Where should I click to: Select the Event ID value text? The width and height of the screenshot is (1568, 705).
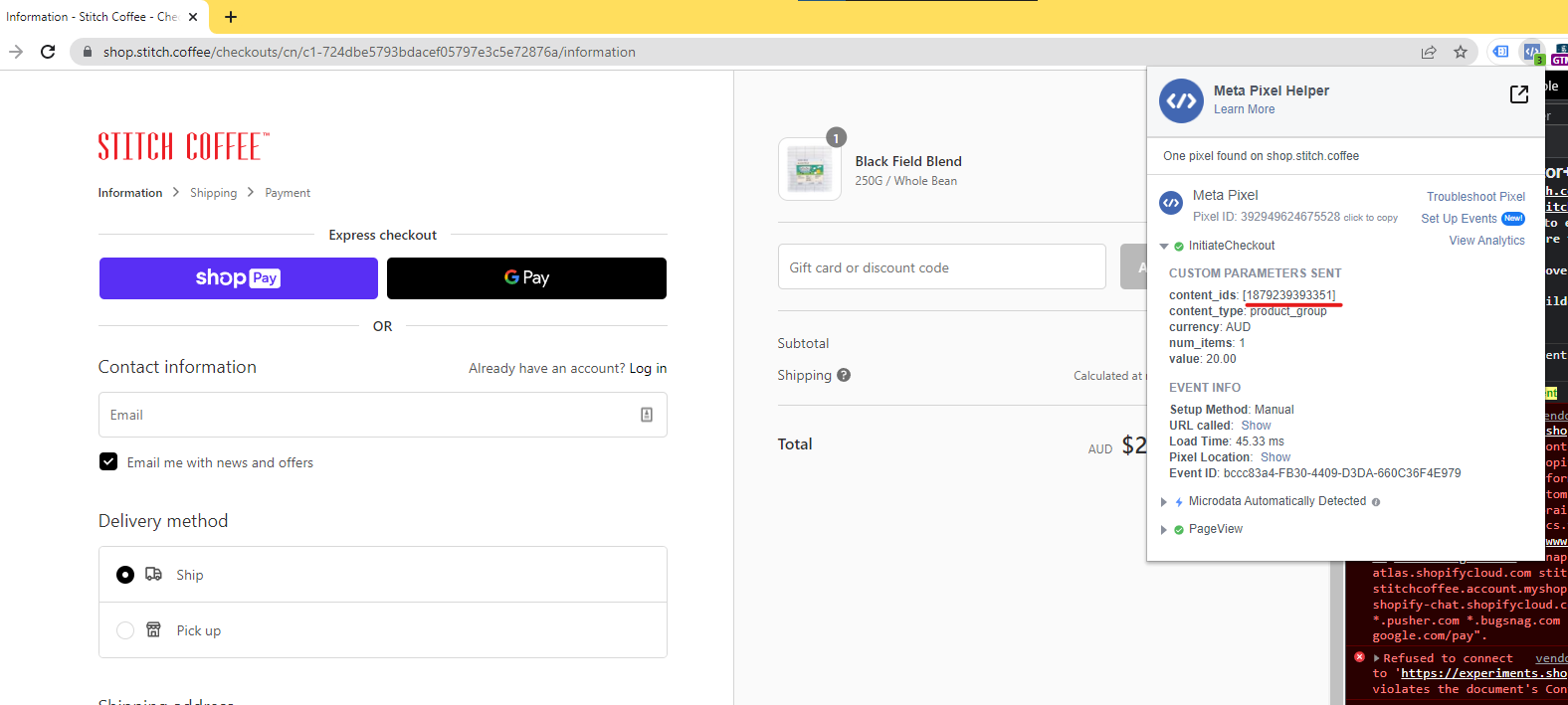1342,473
